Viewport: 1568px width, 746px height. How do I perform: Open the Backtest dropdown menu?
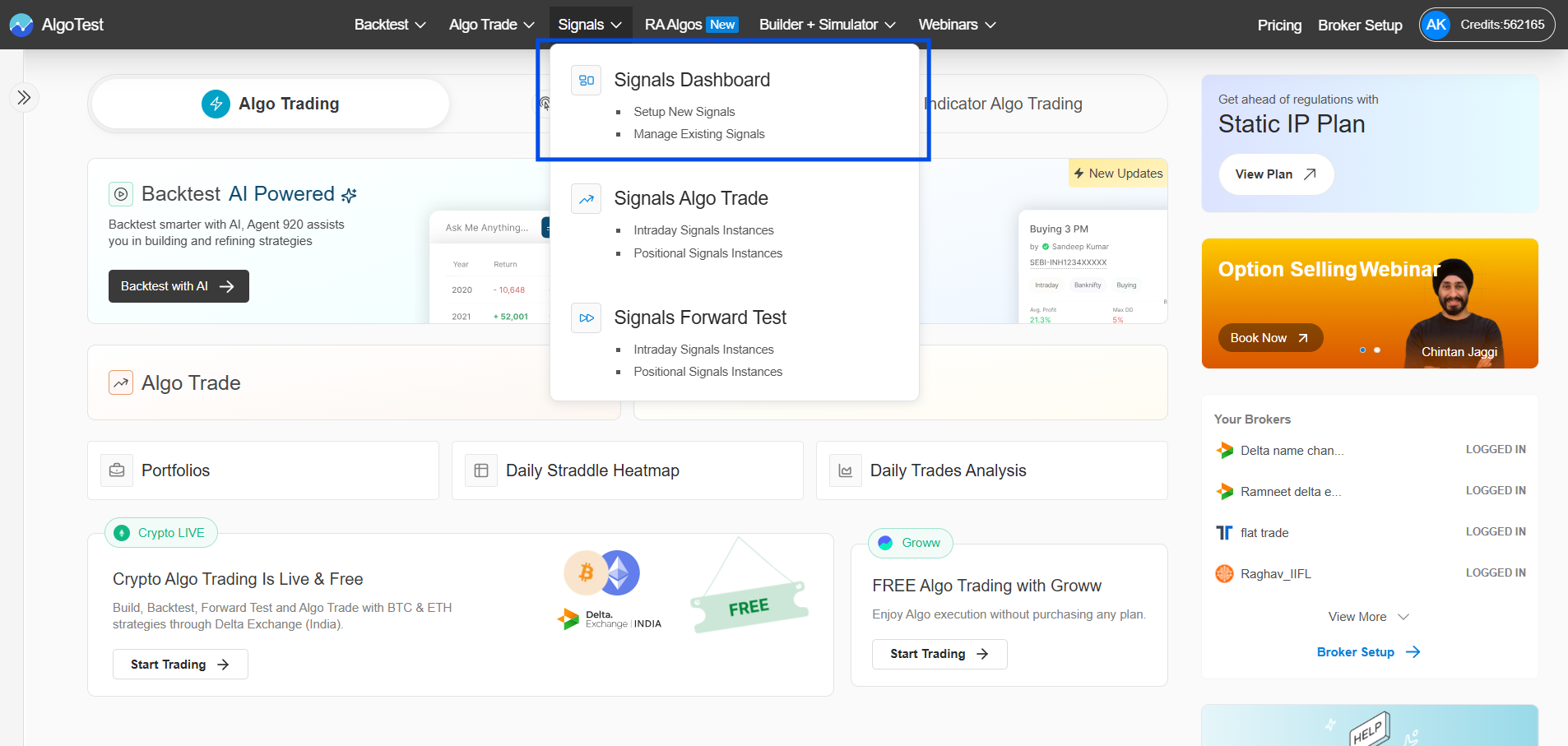click(x=389, y=25)
